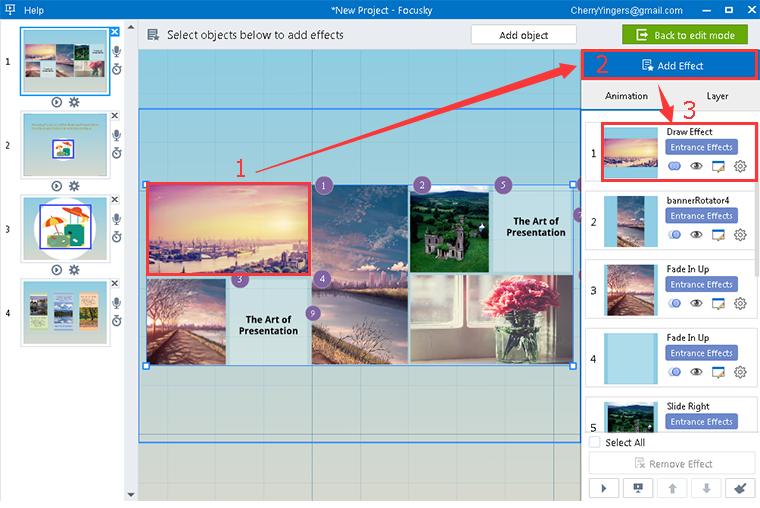Click Entrance Effects for bannerRotator4
Viewport: 760px width, 508px height.
coord(701,216)
